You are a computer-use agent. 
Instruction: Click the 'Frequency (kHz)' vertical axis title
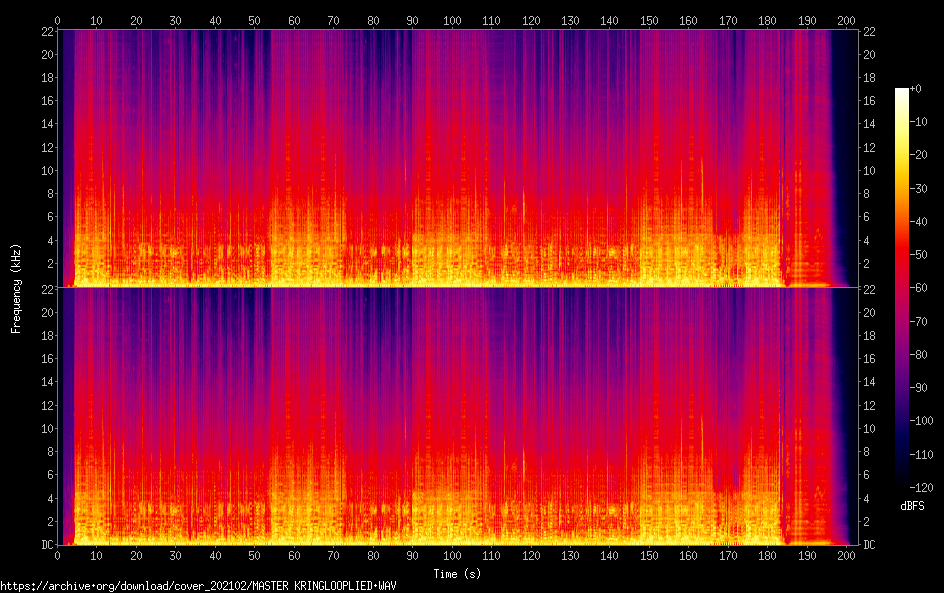(x=16, y=289)
